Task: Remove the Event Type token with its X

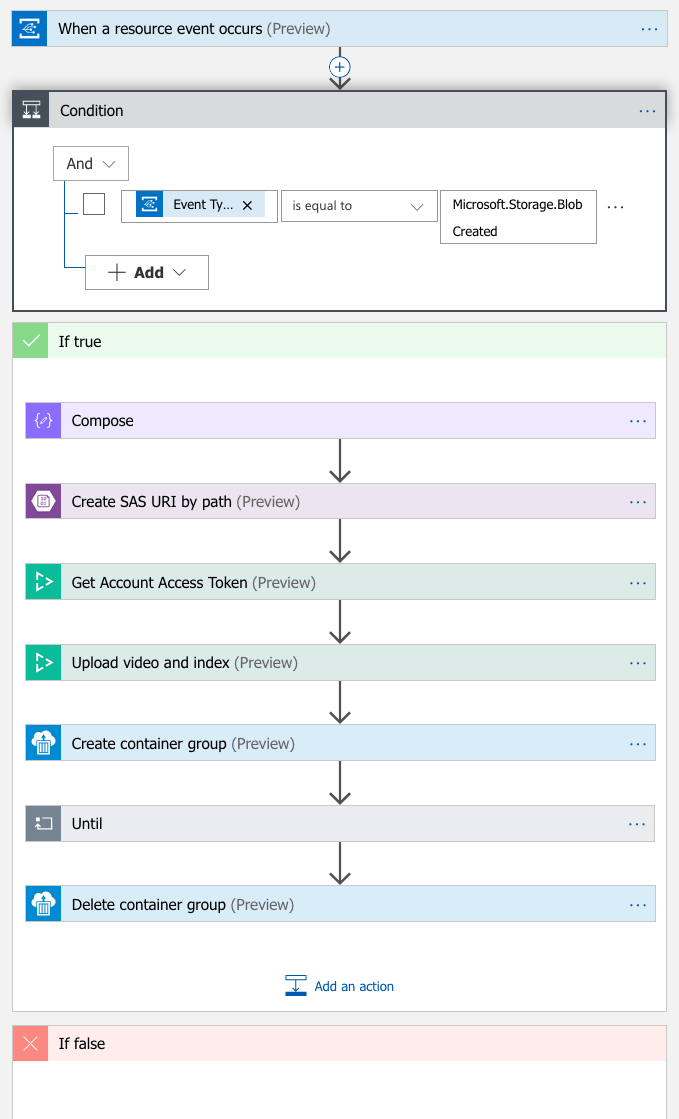Action: pyautogui.click(x=247, y=205)
